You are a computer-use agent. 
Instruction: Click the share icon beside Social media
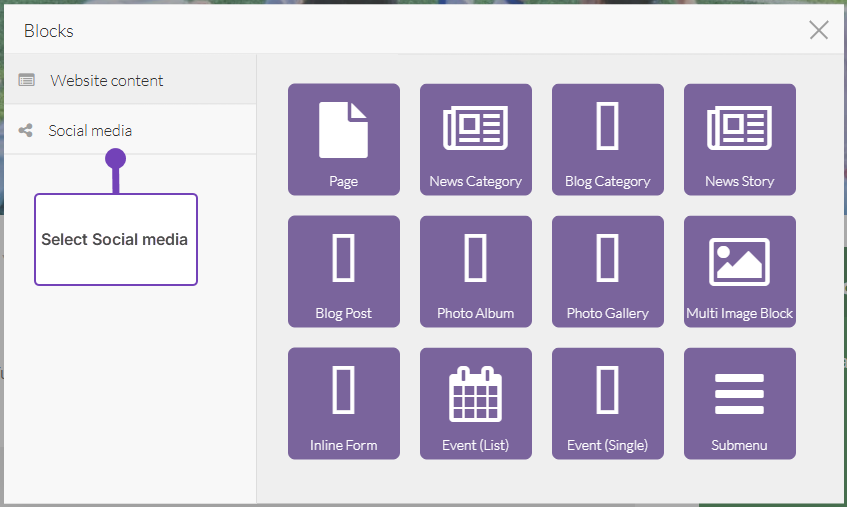[26, 130]
